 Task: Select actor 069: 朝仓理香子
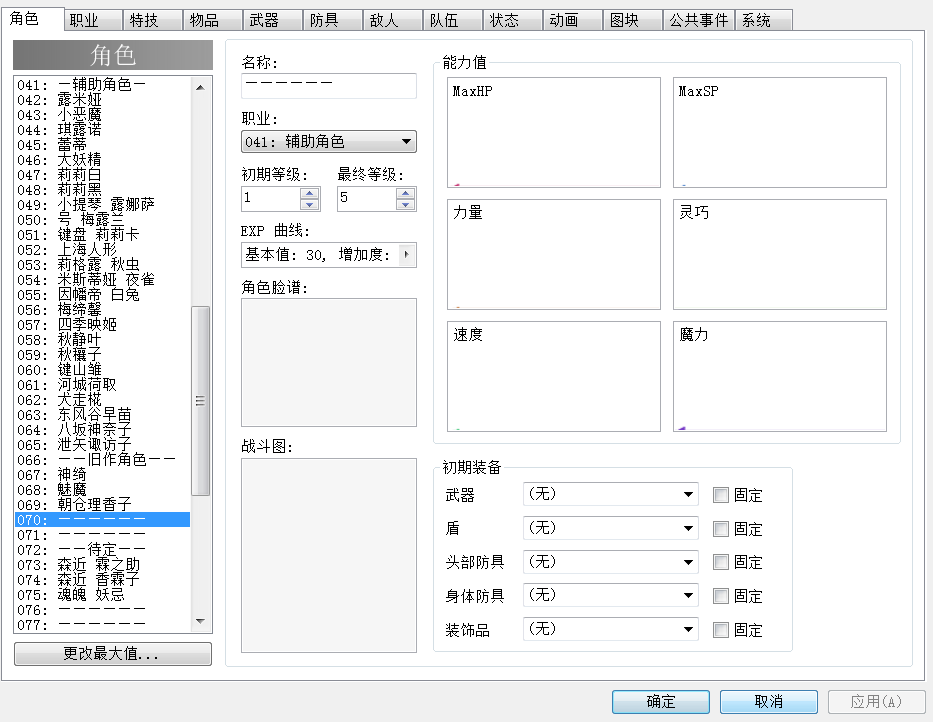tap(102, 505)
